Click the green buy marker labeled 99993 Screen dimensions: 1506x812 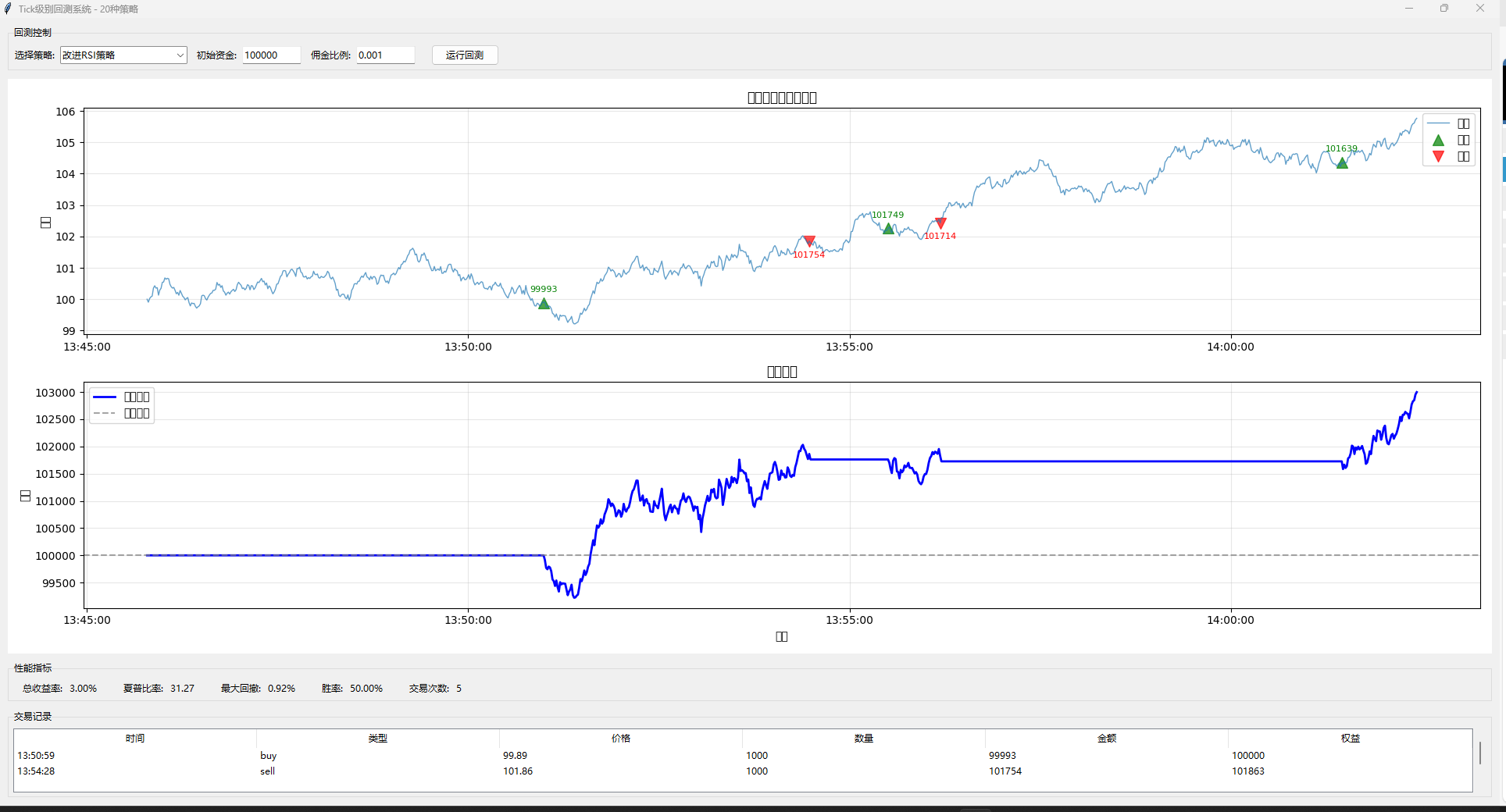(x=544, y=304)
